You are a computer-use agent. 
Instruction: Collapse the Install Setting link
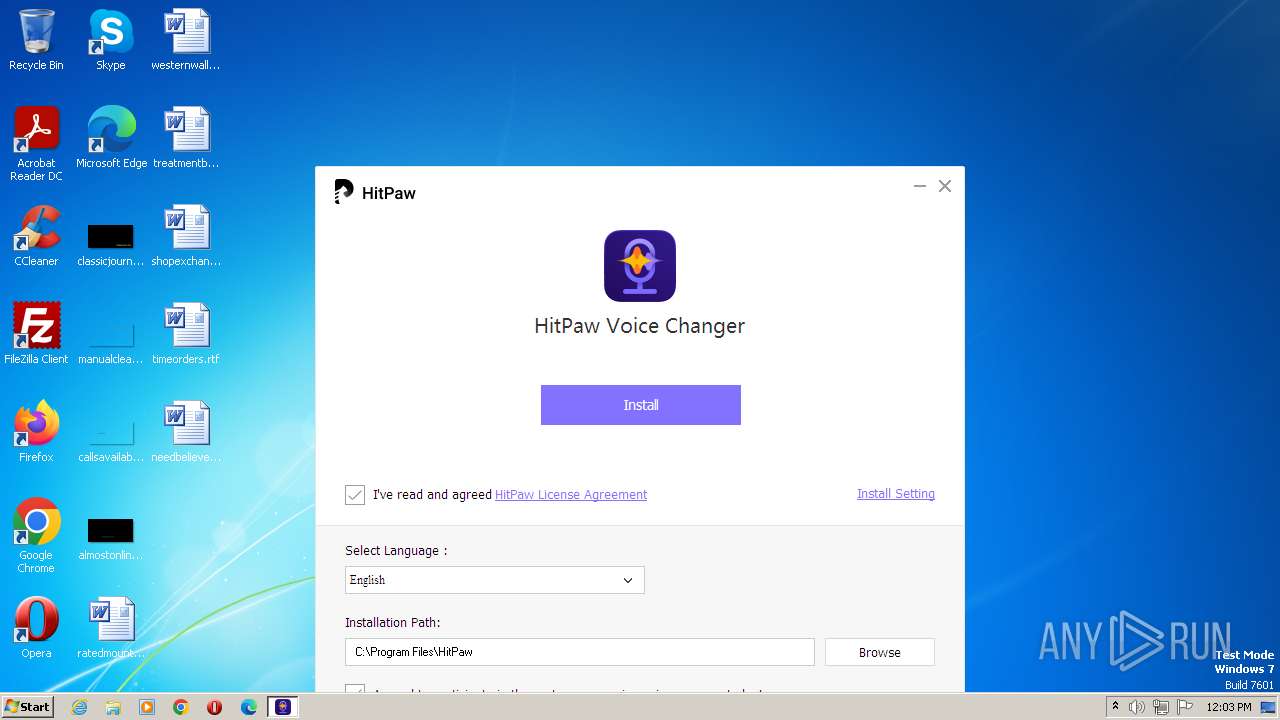896,494
